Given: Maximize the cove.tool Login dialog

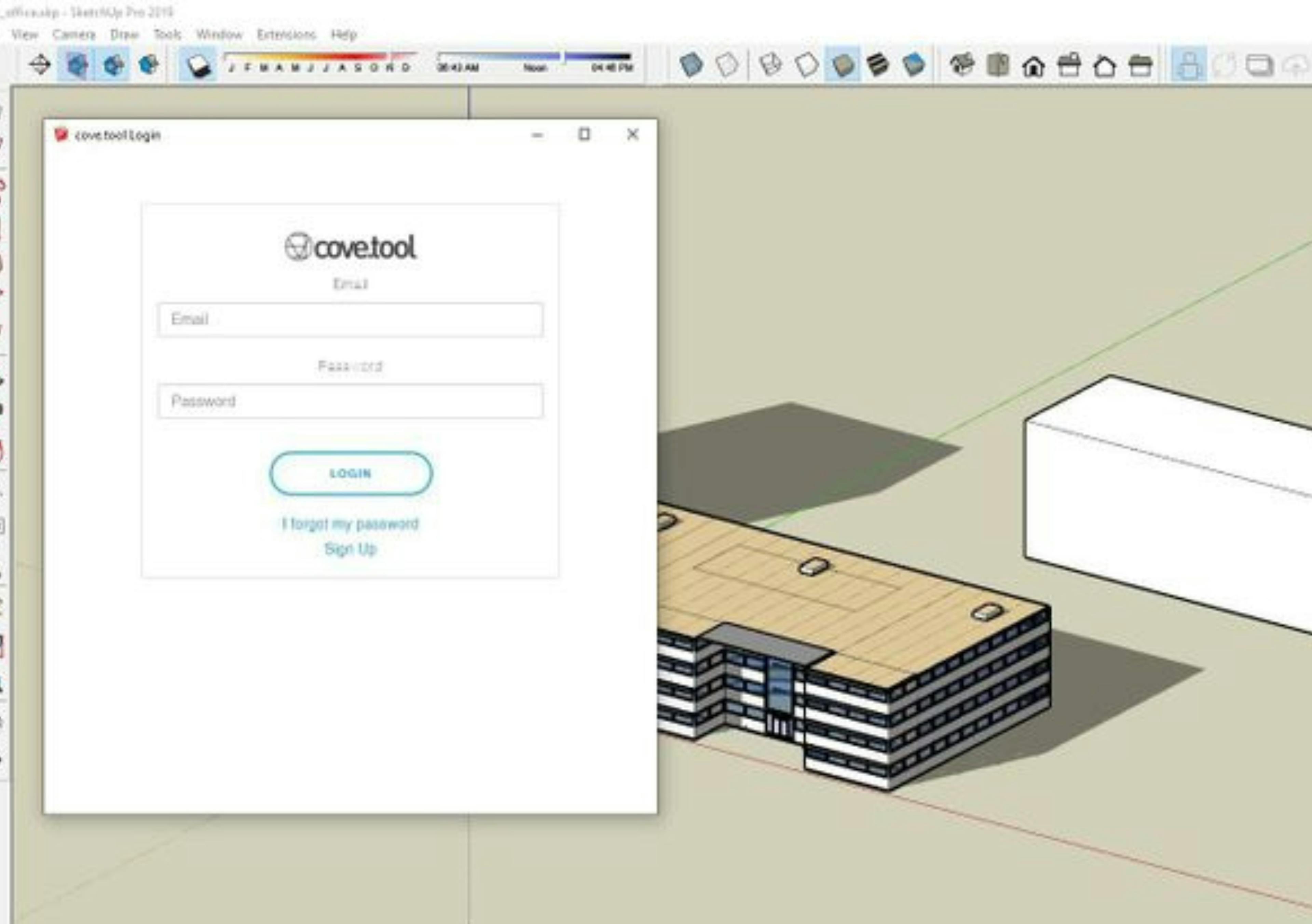Looking at the screenshot, I should pos(584,134).
